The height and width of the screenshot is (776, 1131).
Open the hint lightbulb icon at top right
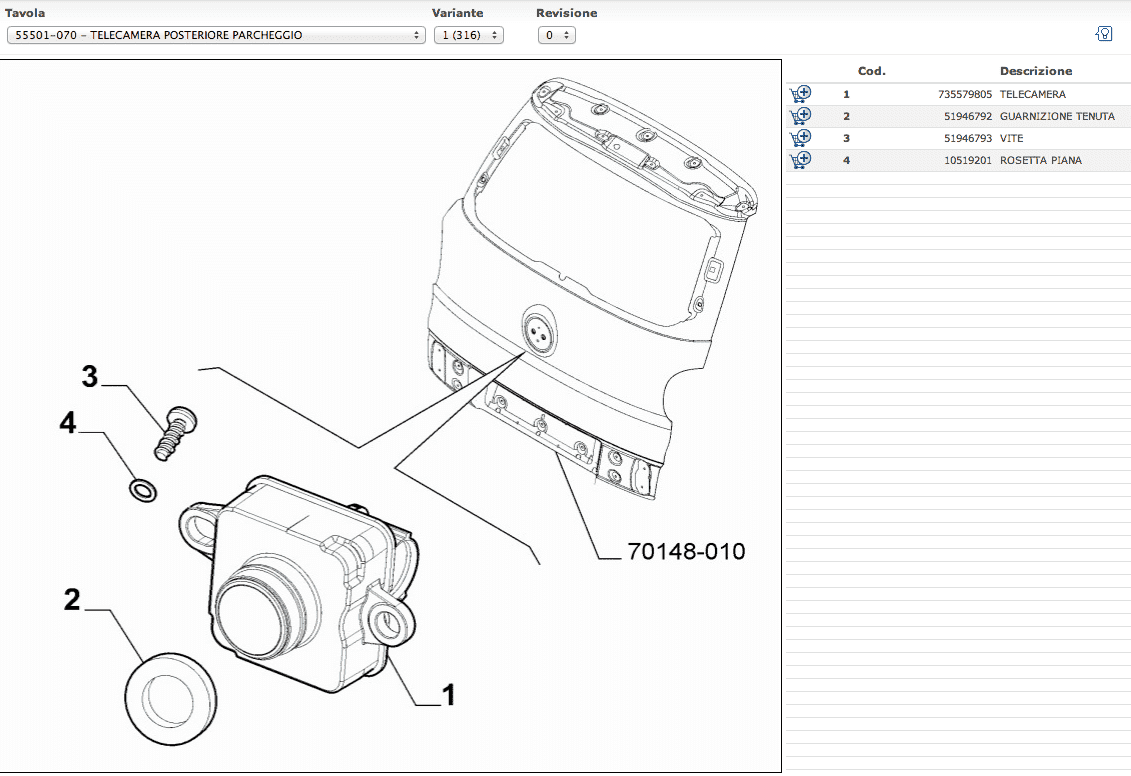click(x=1104, y=33)
